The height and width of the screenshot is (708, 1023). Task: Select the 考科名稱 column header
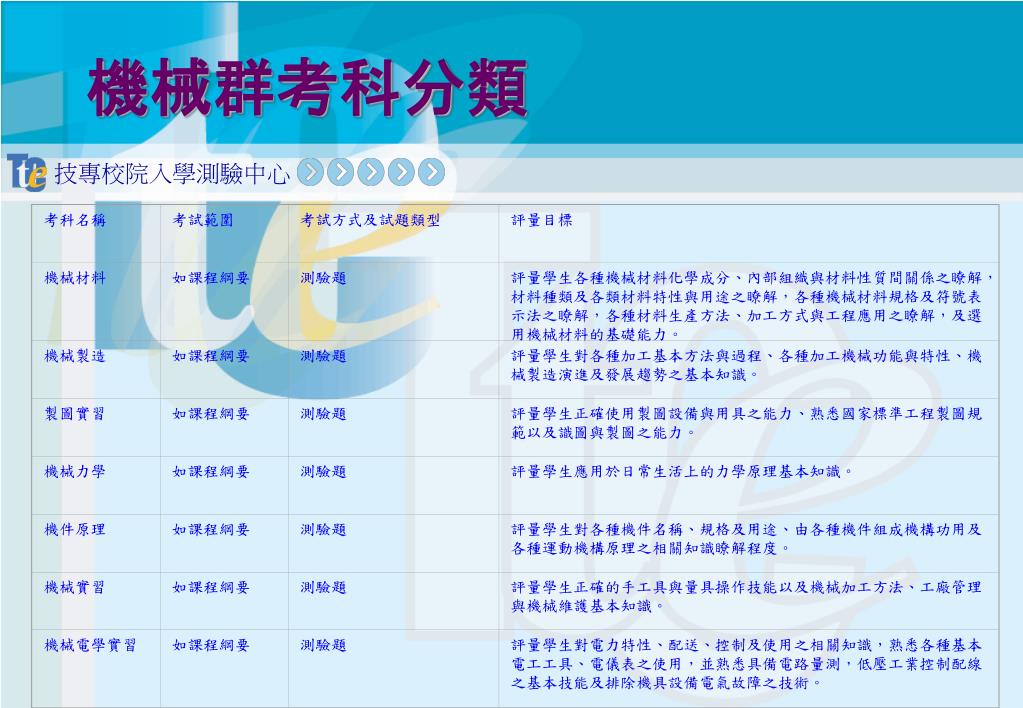click(x=75, y=220)
